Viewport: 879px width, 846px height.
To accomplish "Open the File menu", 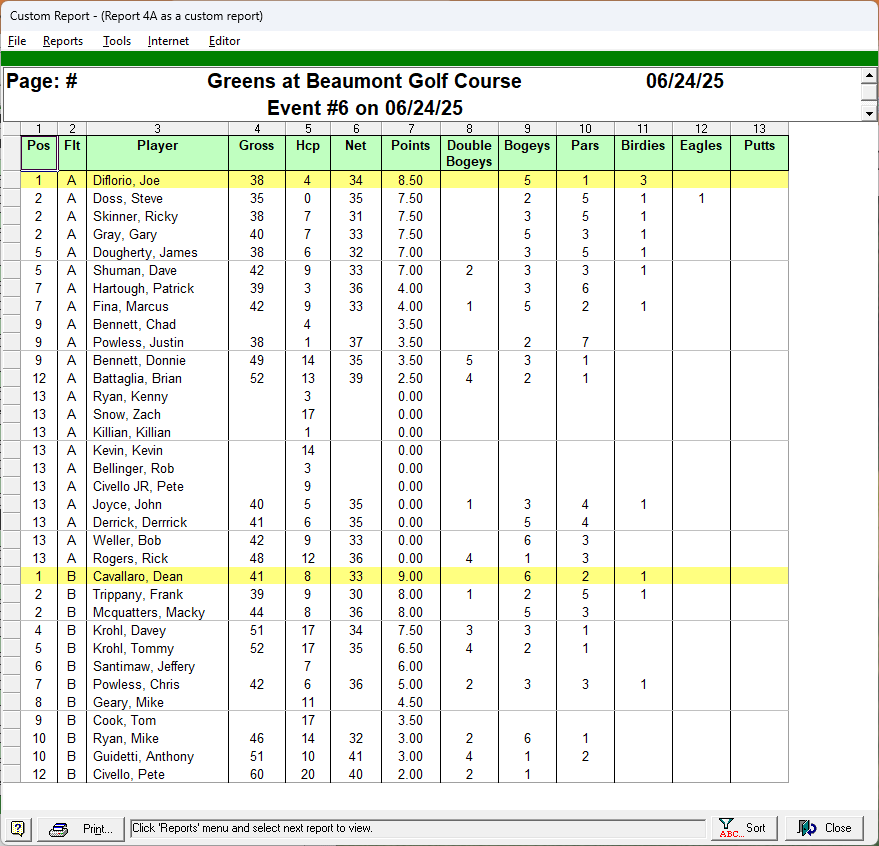I will tap(17, 41).
